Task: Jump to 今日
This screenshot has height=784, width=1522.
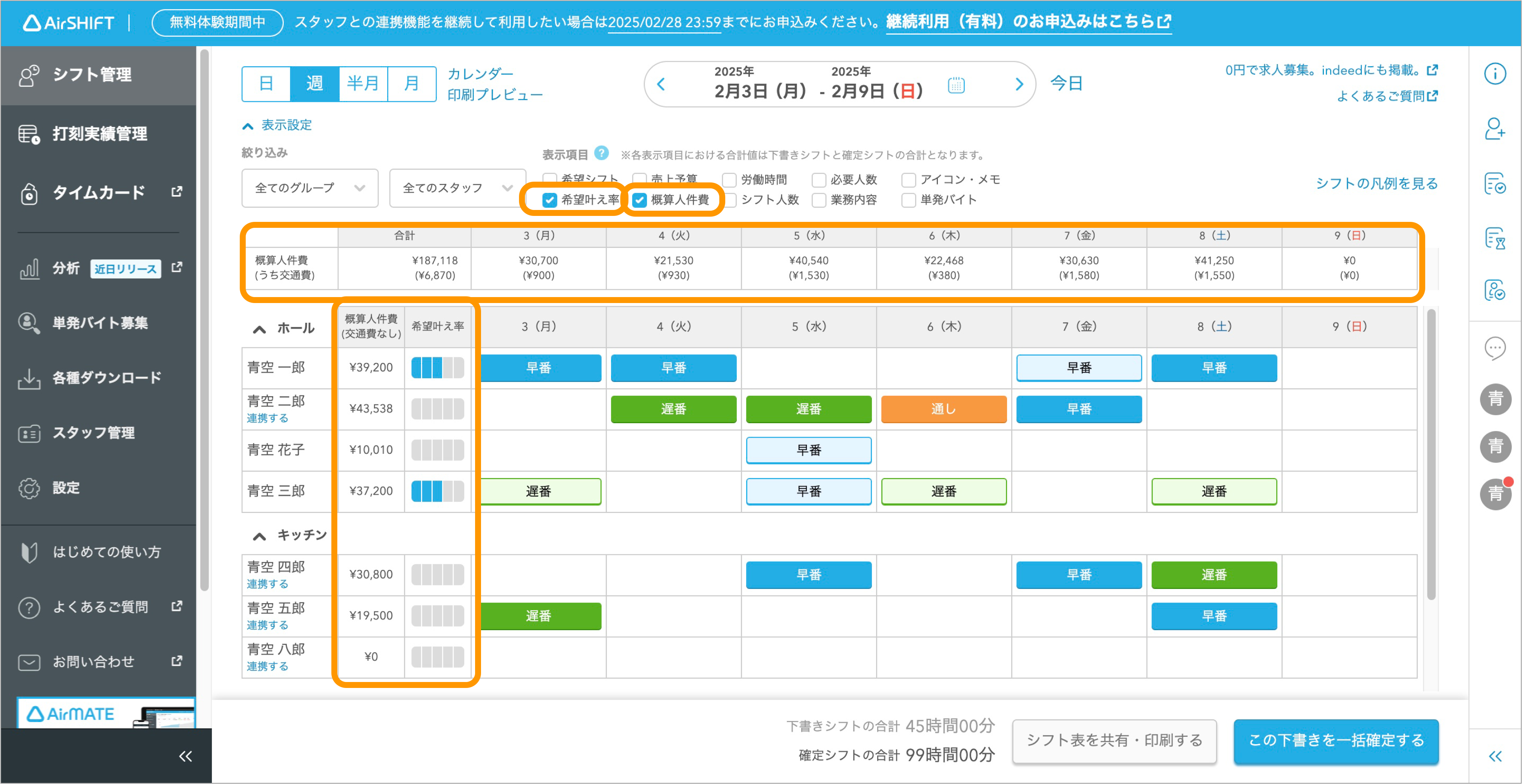Action: pos(1066,83)
